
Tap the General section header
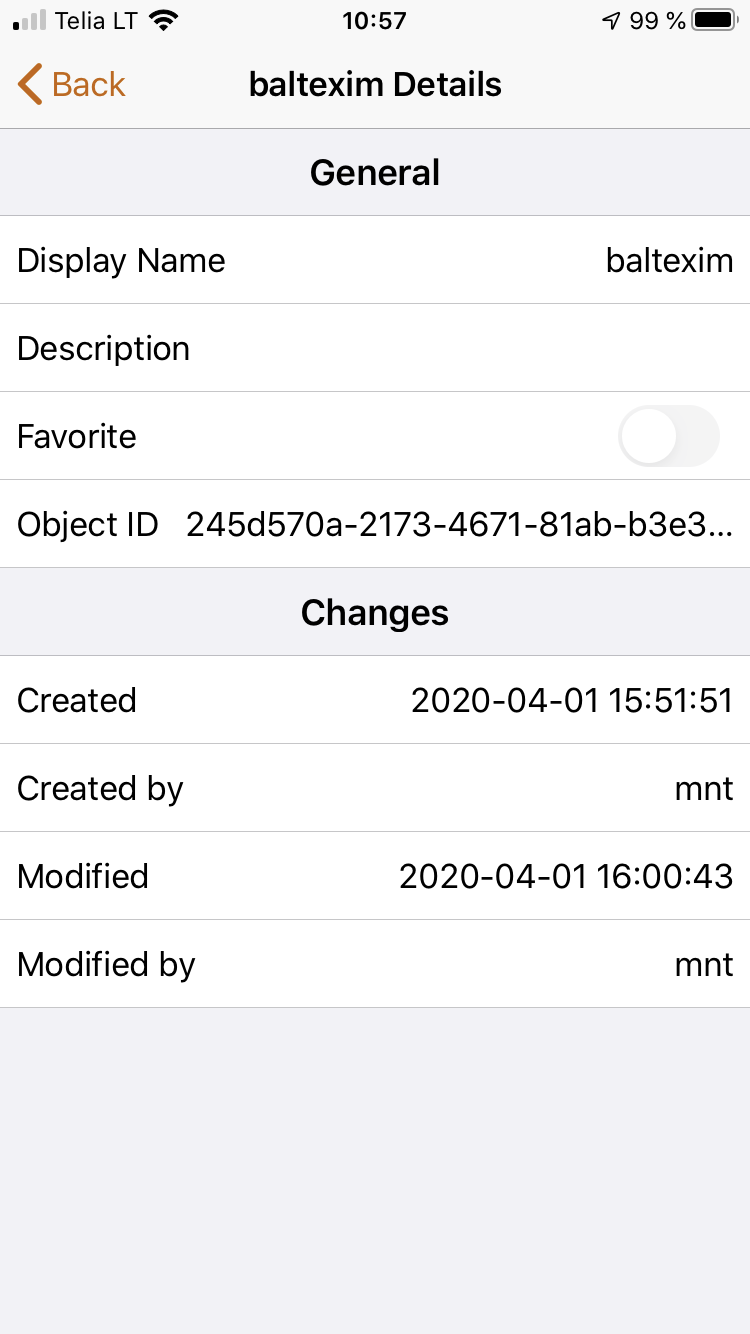pos(375,172)
